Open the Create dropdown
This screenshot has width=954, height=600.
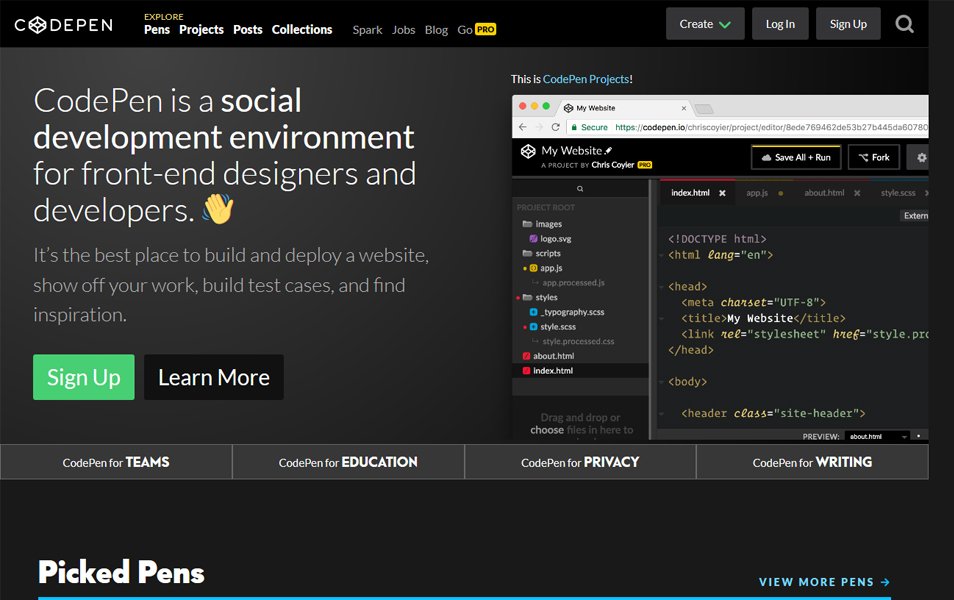[x=705, y=24]
